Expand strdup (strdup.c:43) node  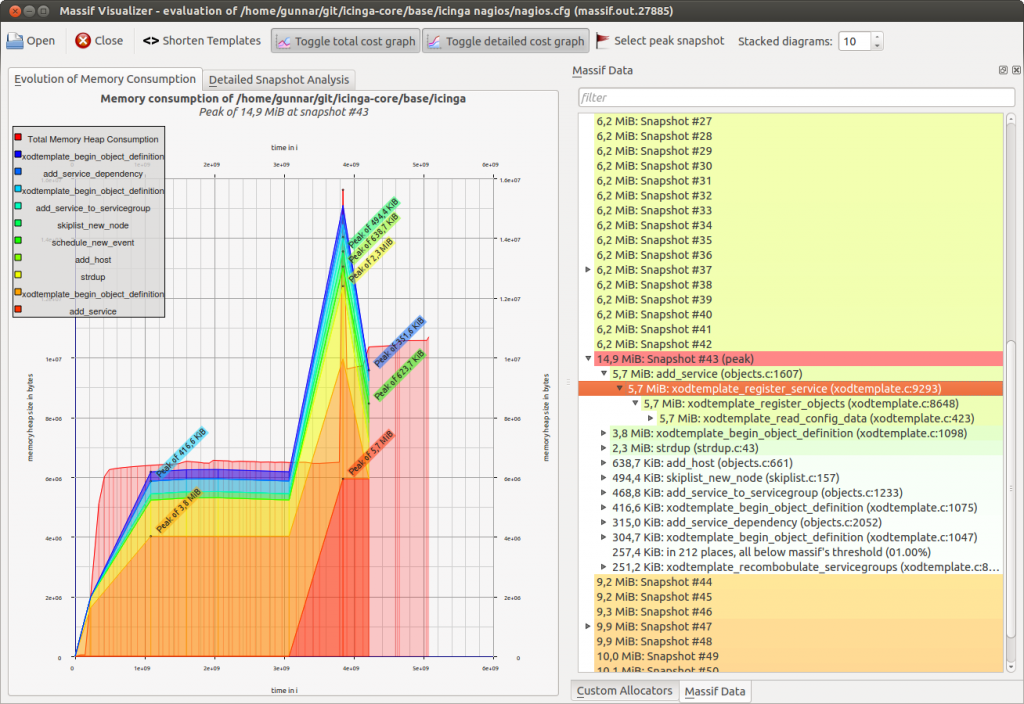[x=604, y=448]
